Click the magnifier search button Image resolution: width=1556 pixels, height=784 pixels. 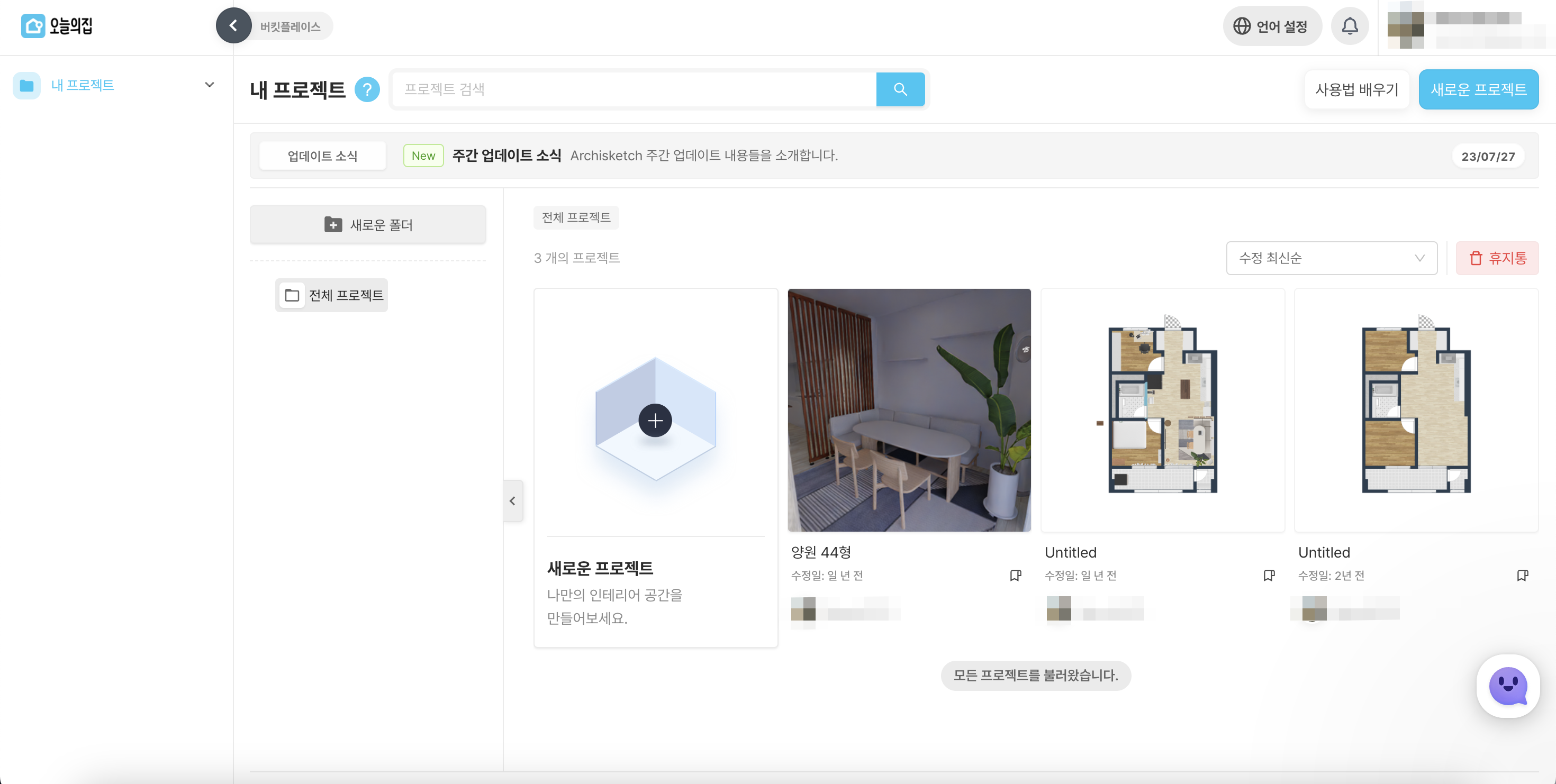(x=900, y=89)
